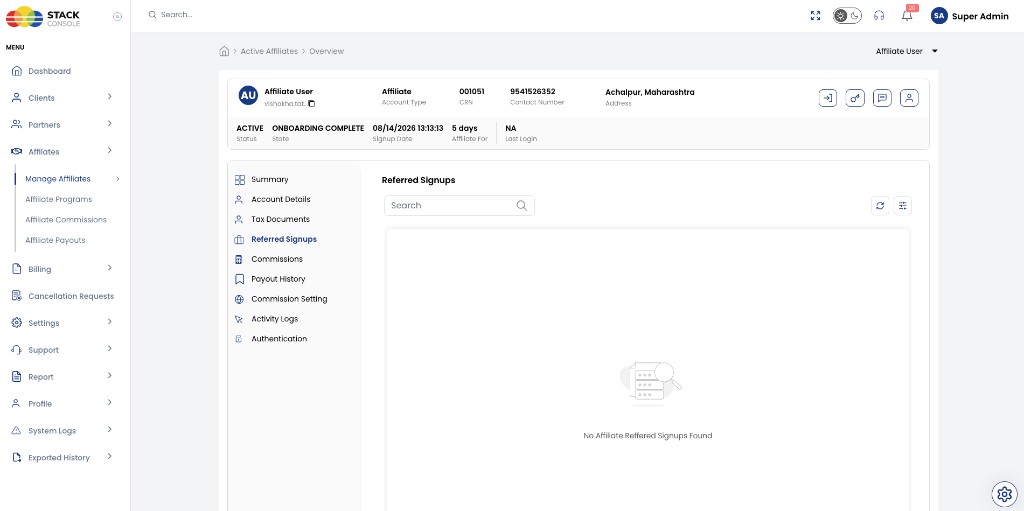Expand the Billing menu chevron
The image size is (1024, 511).
coord(110,268)
